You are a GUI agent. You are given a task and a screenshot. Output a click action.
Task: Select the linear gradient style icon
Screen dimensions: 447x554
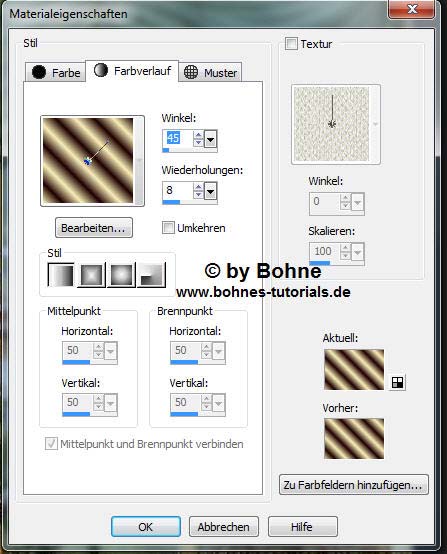[x=61, y=275]
